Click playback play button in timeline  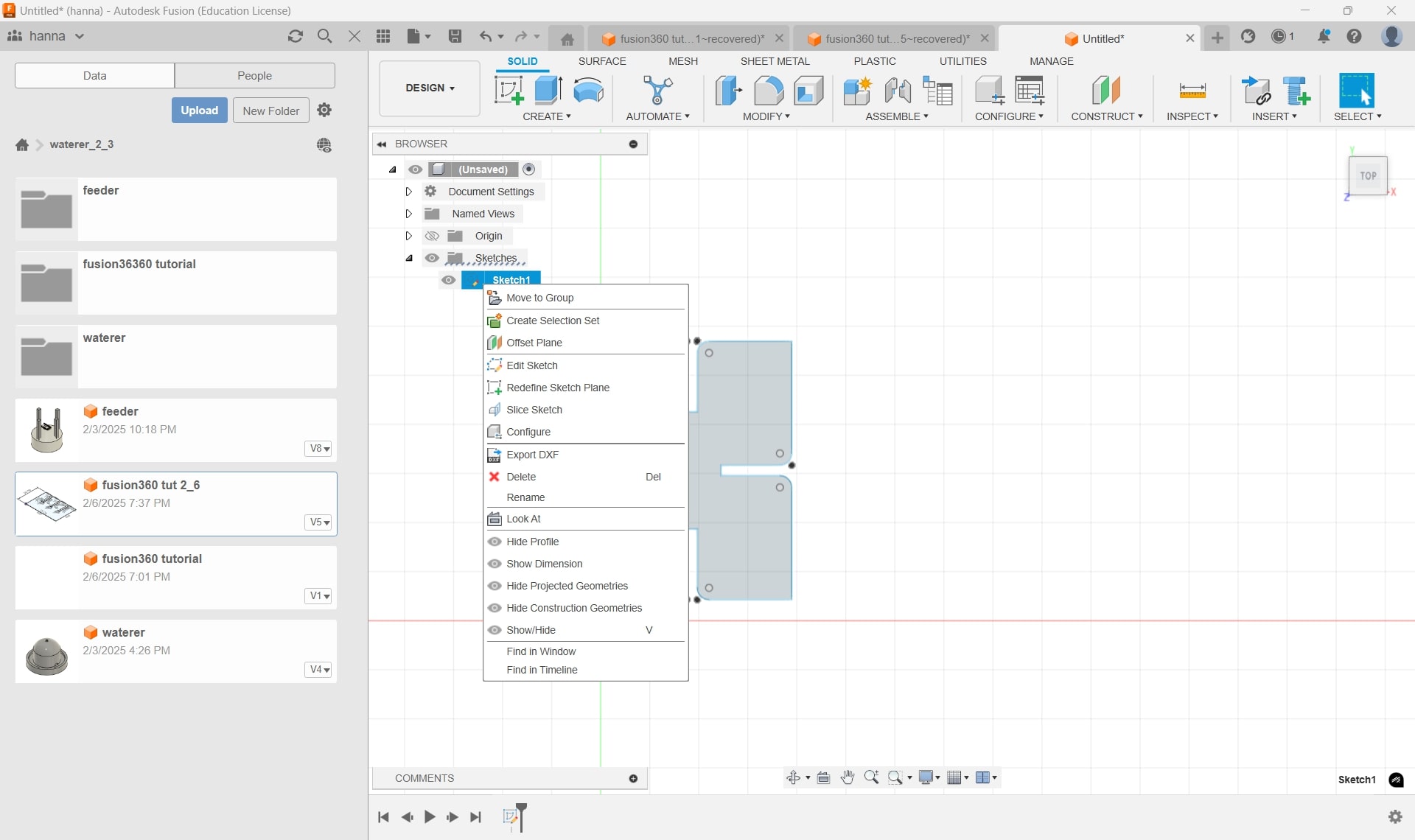point(430,817)
